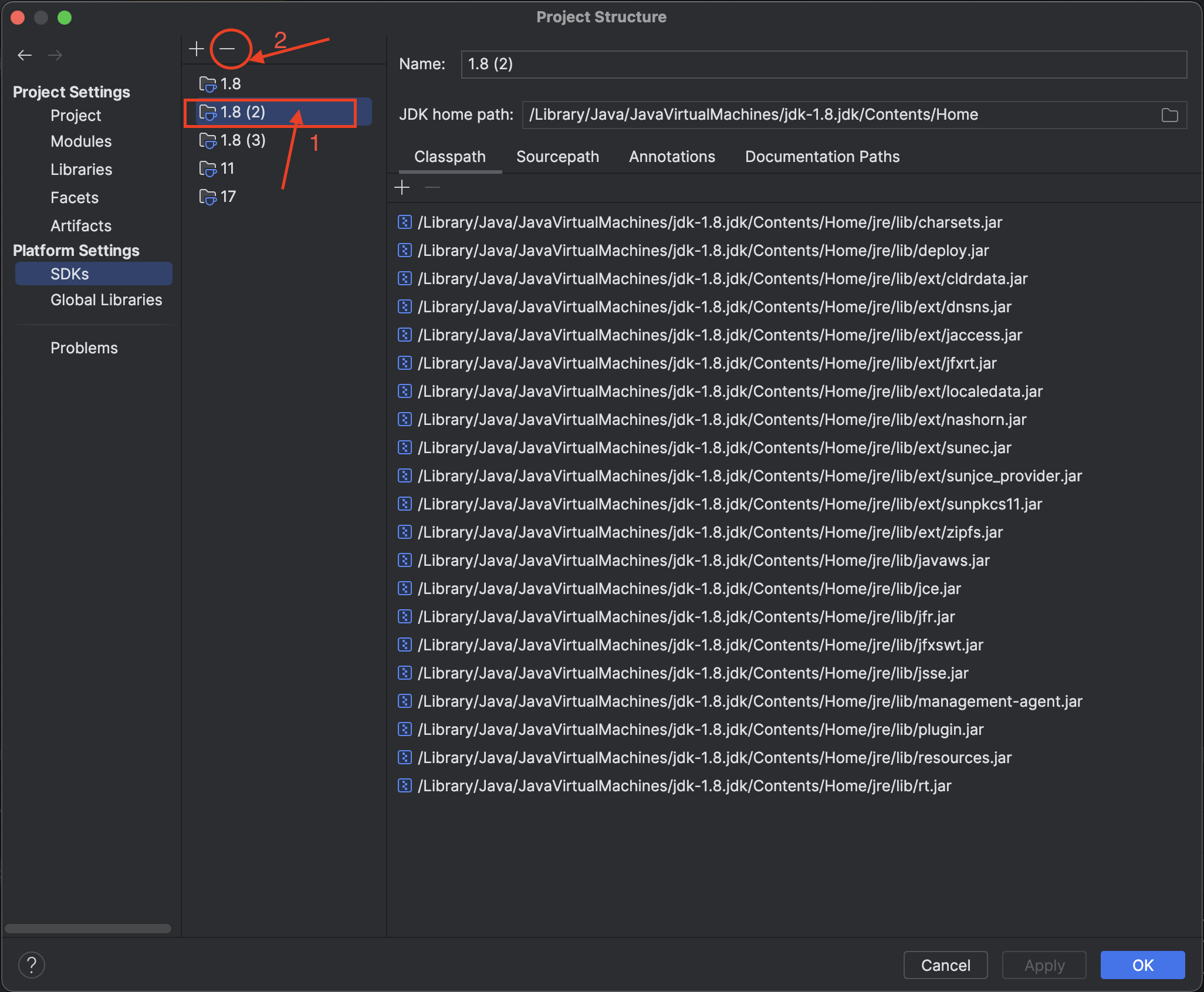Open the Annotations tab
Image resolution: width=1204 pixels, height=992 pixels.
coord(672,157)
